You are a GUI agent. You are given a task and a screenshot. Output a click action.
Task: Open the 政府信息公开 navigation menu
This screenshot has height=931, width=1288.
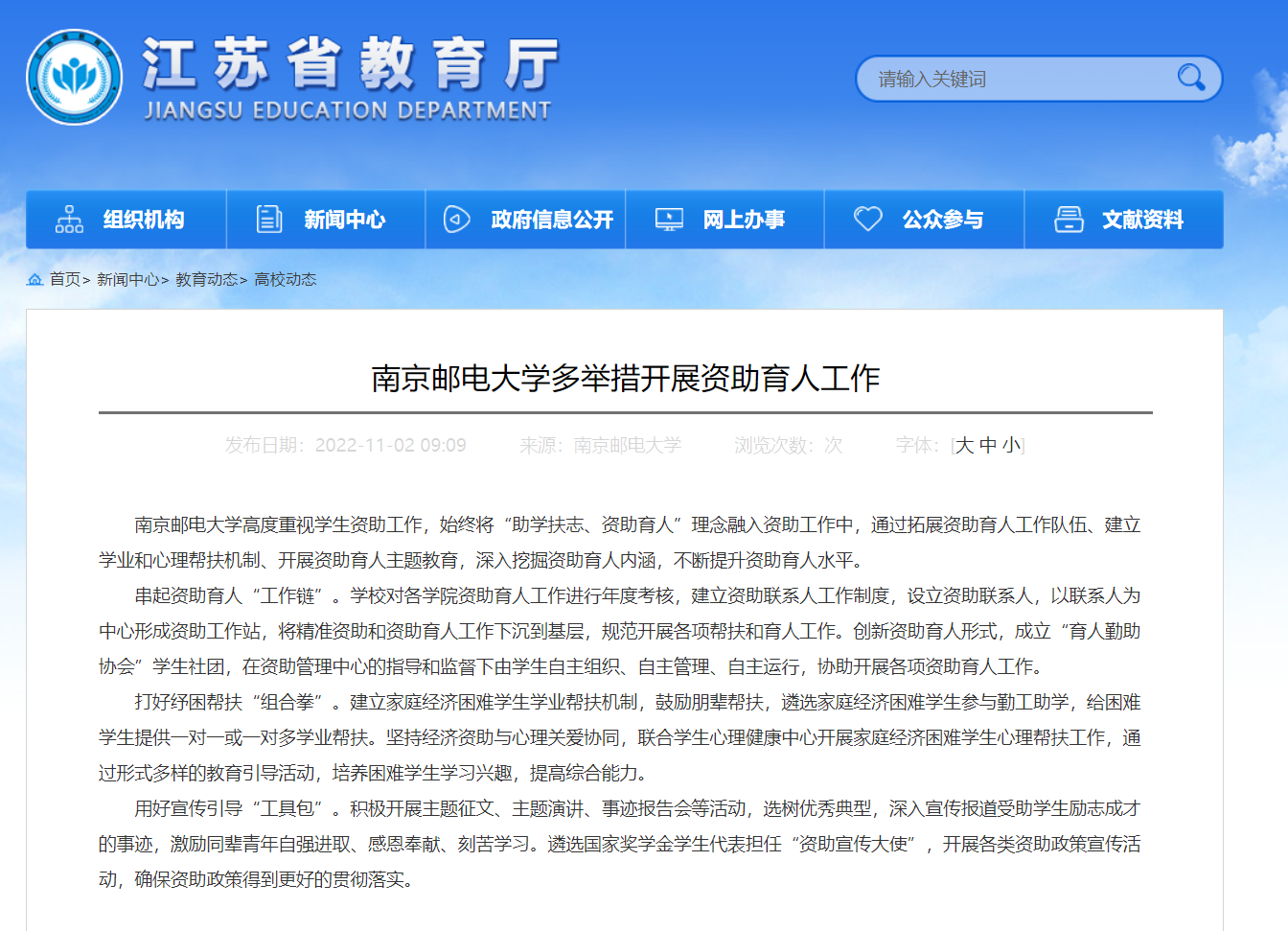pos(551,220)
